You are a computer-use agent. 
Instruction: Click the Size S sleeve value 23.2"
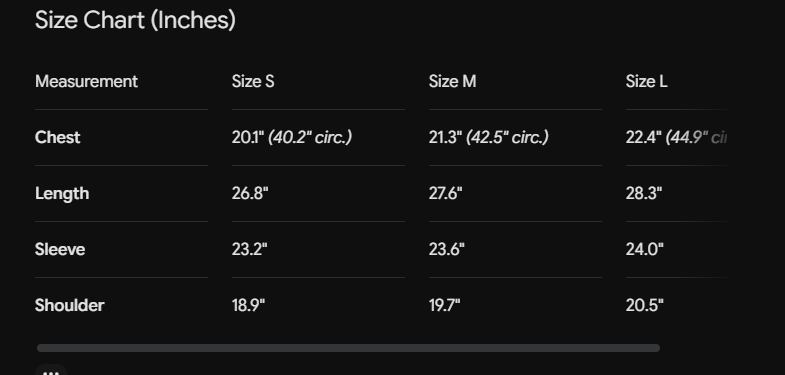tap(249, 249)
